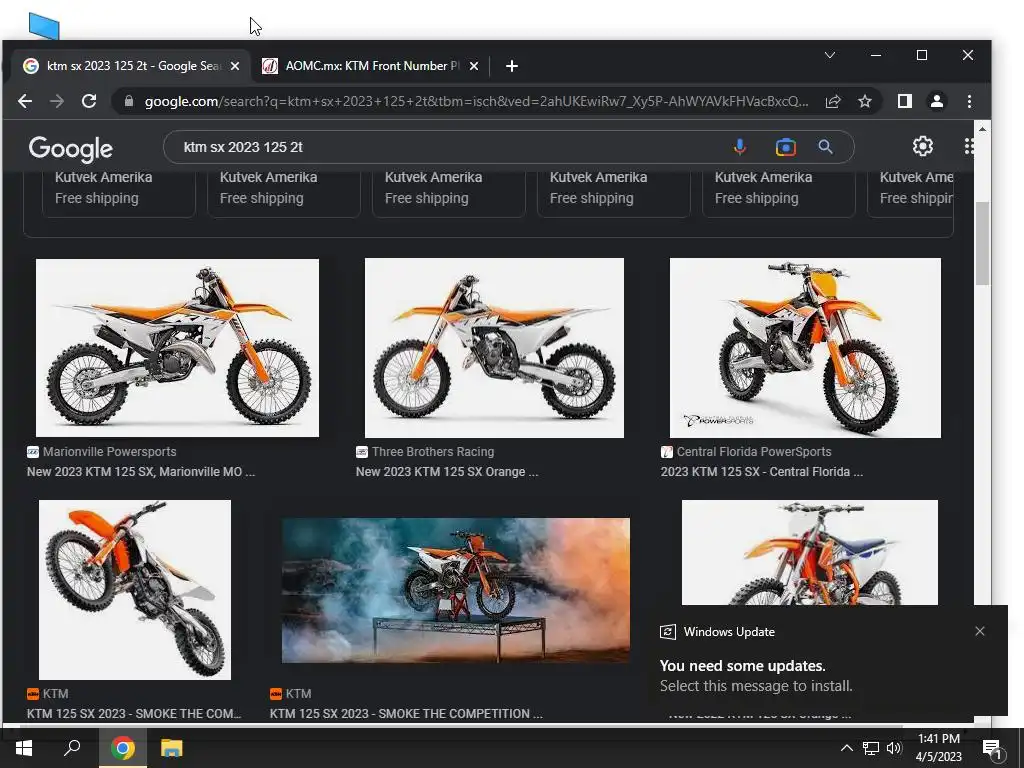Go to the Google homepage via the logo
The width and height of the screenshot is (1024, 768).
coord(71,149)
